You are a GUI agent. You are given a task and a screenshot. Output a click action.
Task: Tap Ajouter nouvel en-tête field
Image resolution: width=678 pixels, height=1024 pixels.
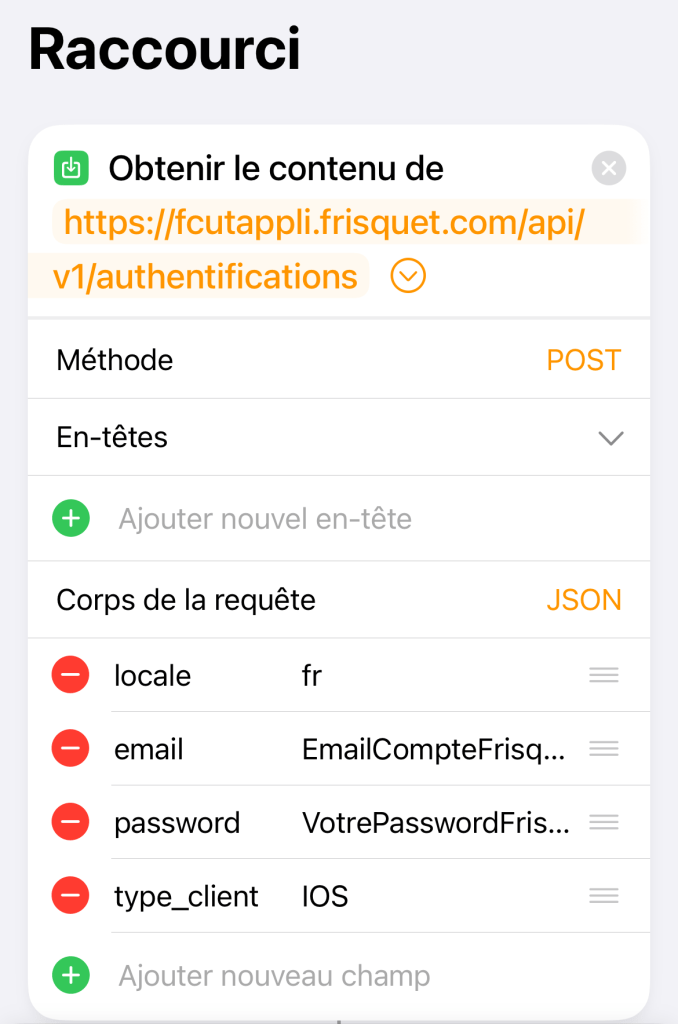(x=265, y=519)
